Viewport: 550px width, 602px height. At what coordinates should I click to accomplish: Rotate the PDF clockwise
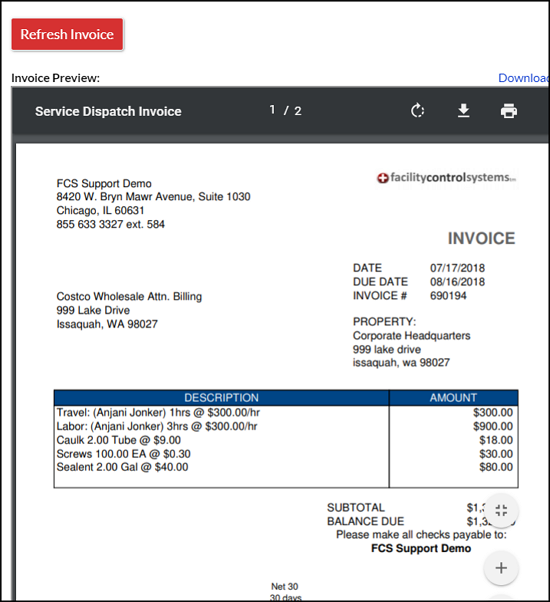[x=417, y=111]
